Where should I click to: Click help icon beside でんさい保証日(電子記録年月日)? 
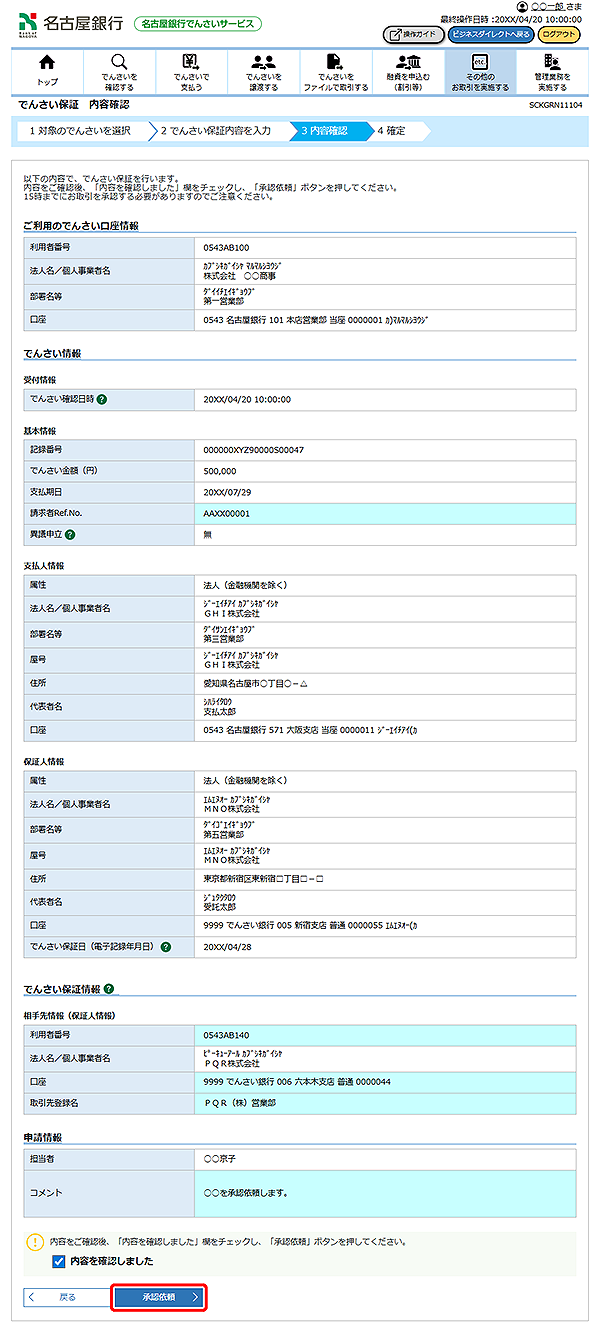tap(165, 946)
